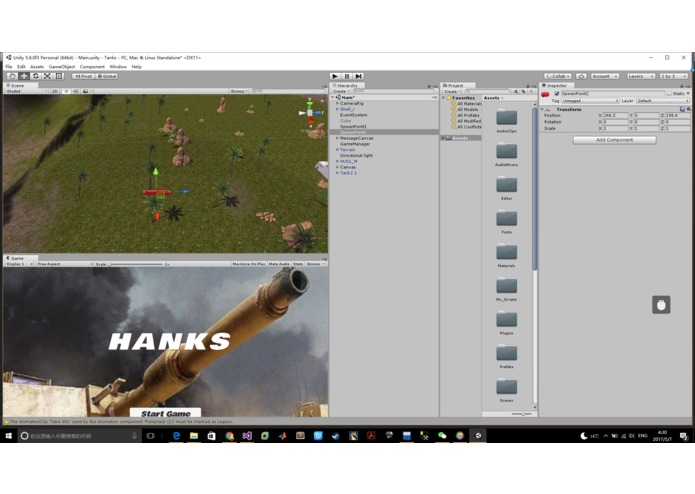Image resolution: width=695 pixels, height=494 pixels.
Task: Open the Materials folder in Assets
Action: pos(506,255)
